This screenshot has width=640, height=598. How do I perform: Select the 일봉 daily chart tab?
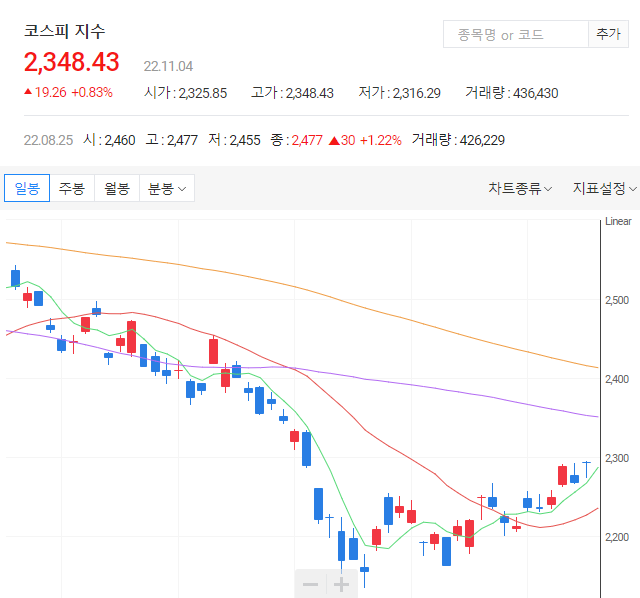click(x=27, y=188)
